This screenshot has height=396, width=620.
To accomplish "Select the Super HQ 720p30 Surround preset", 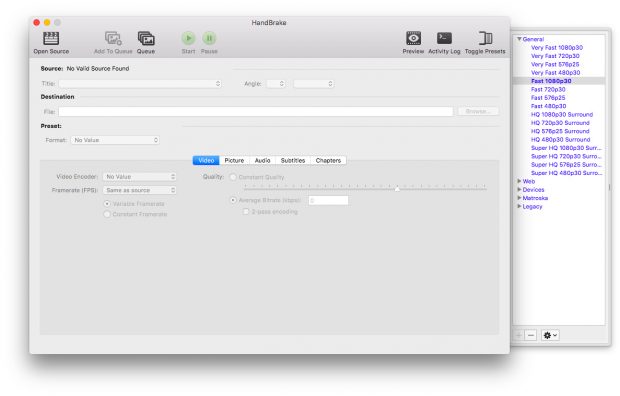I will point(566,156).
